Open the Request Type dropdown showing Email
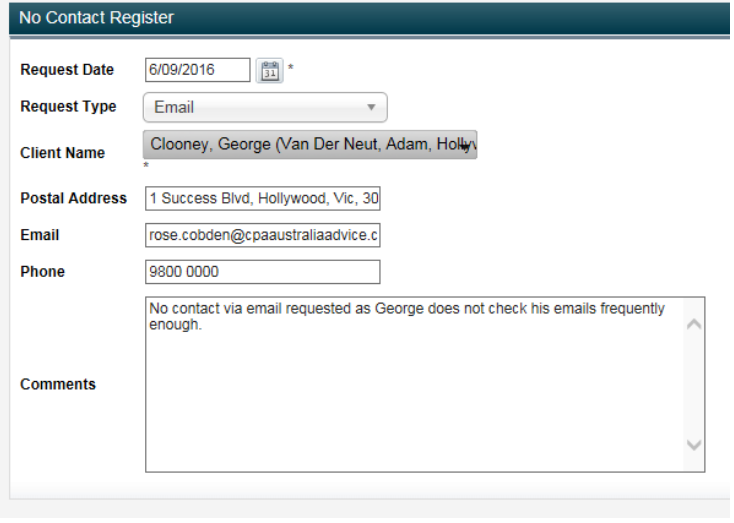This screenshot has height=523, width=734. click(x=266, y=108)
